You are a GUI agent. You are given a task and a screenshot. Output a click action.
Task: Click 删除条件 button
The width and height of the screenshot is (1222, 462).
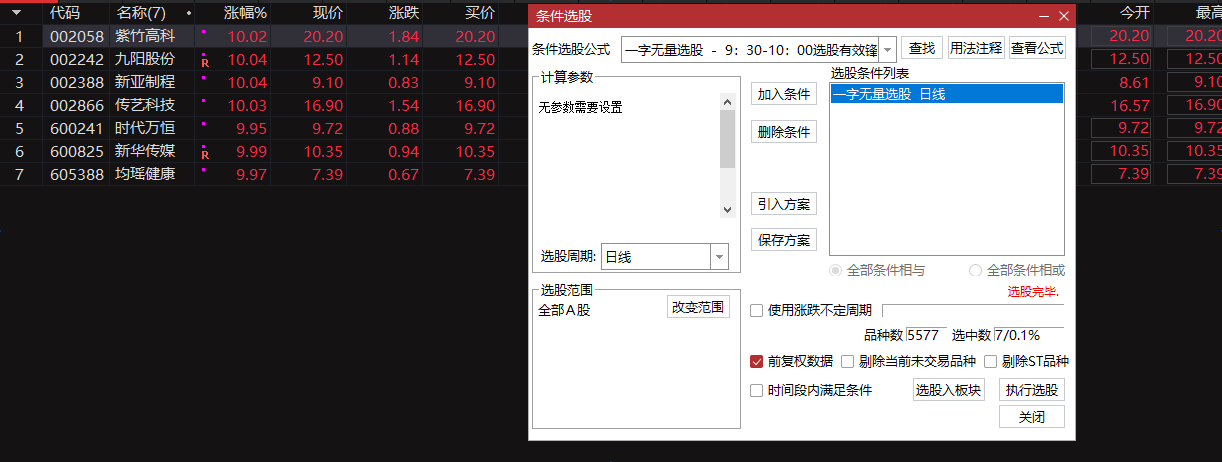784,132
